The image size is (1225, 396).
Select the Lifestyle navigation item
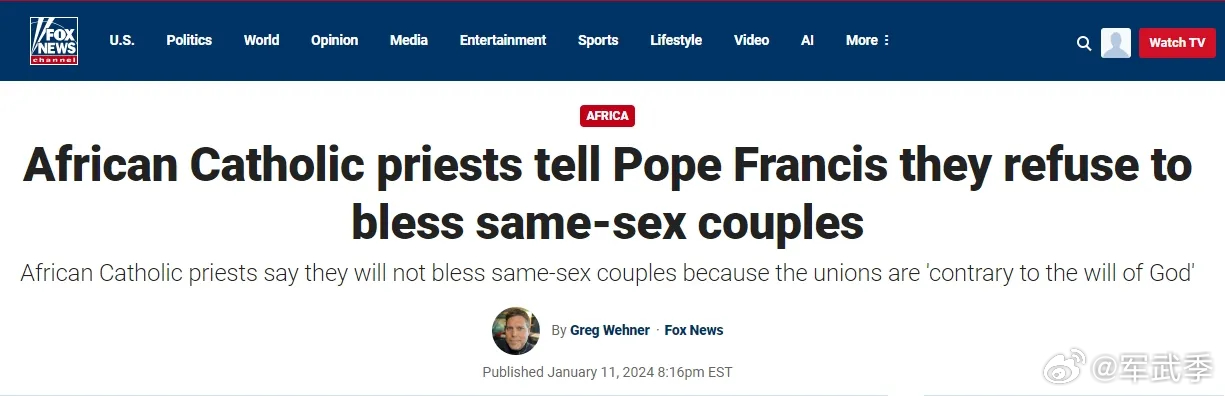pyautogui.click(x=676, y=41)
